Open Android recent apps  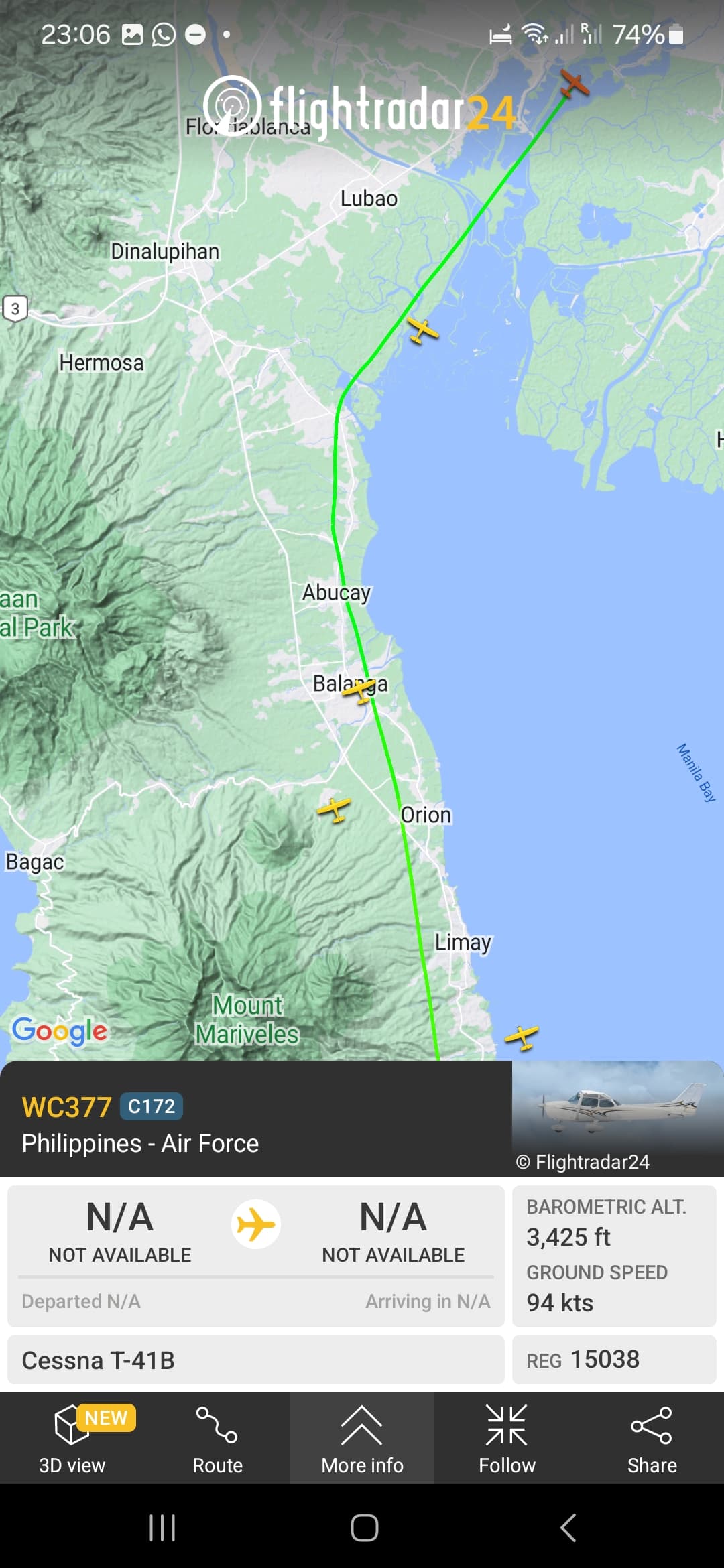pos(162,1528)
